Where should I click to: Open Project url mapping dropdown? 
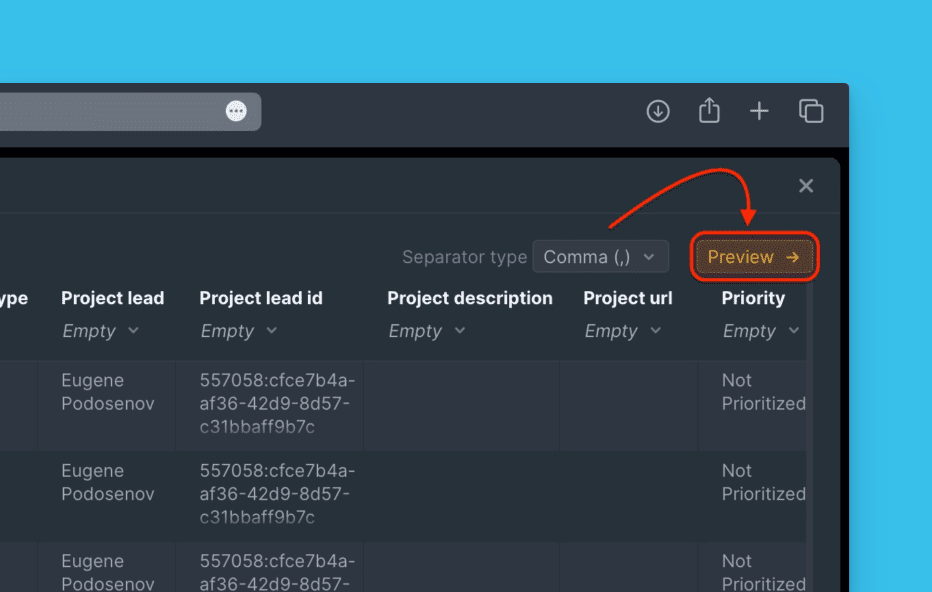pyautogui.click(x=622, y=331)
